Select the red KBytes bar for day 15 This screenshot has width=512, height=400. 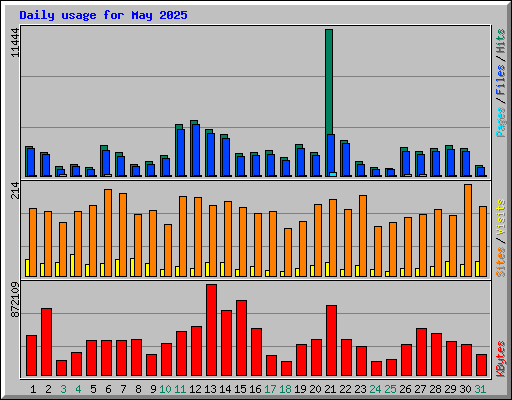(x=241, y=338)
